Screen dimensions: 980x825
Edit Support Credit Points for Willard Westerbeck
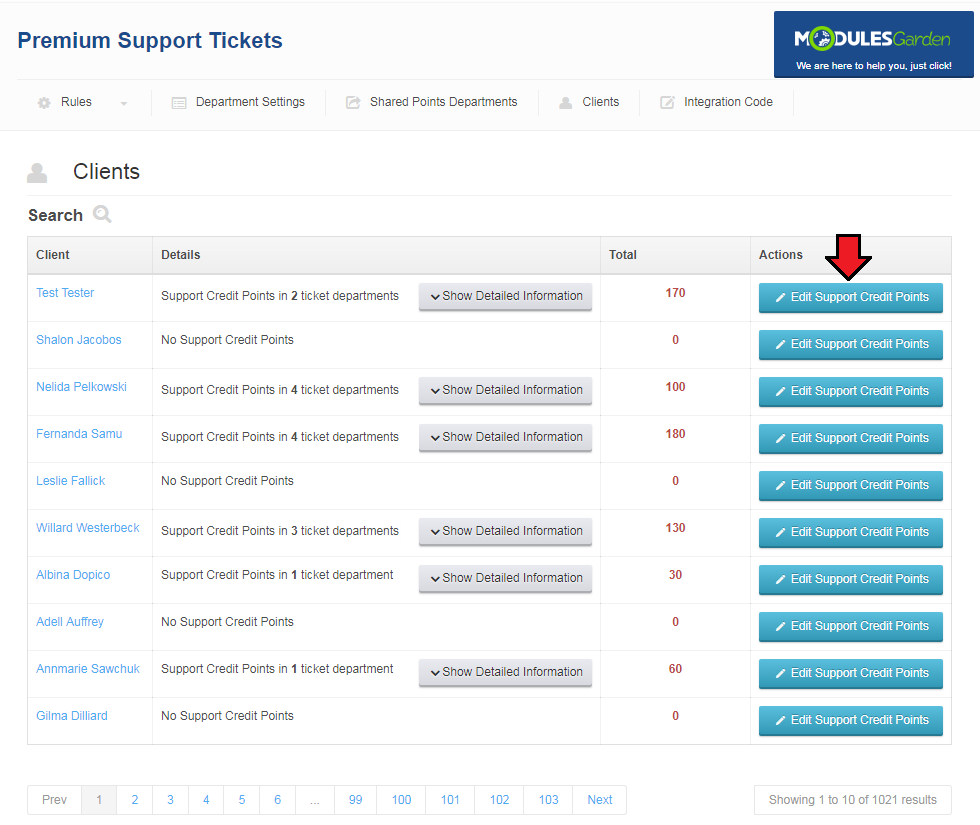point(851,532)
